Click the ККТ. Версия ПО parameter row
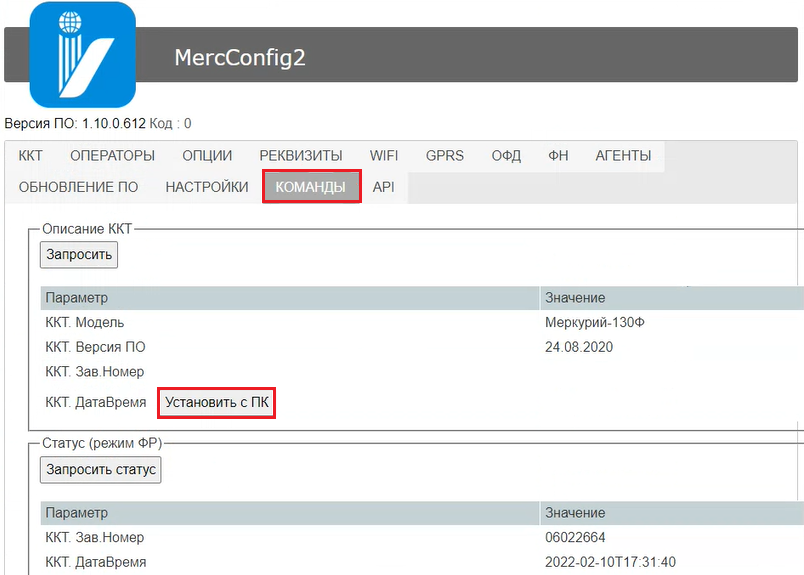804x575 pixels. click(422, 347)
